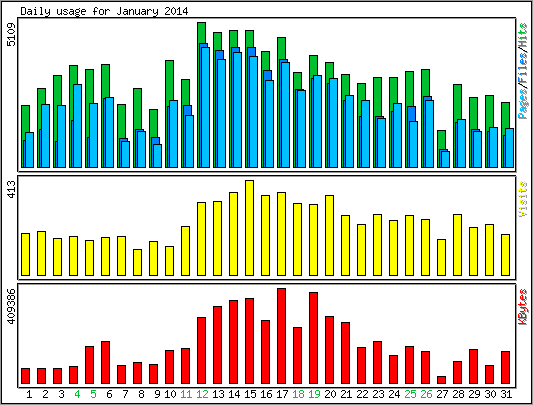
Task: Select the green weekend day 11 label
Action: 186,394
